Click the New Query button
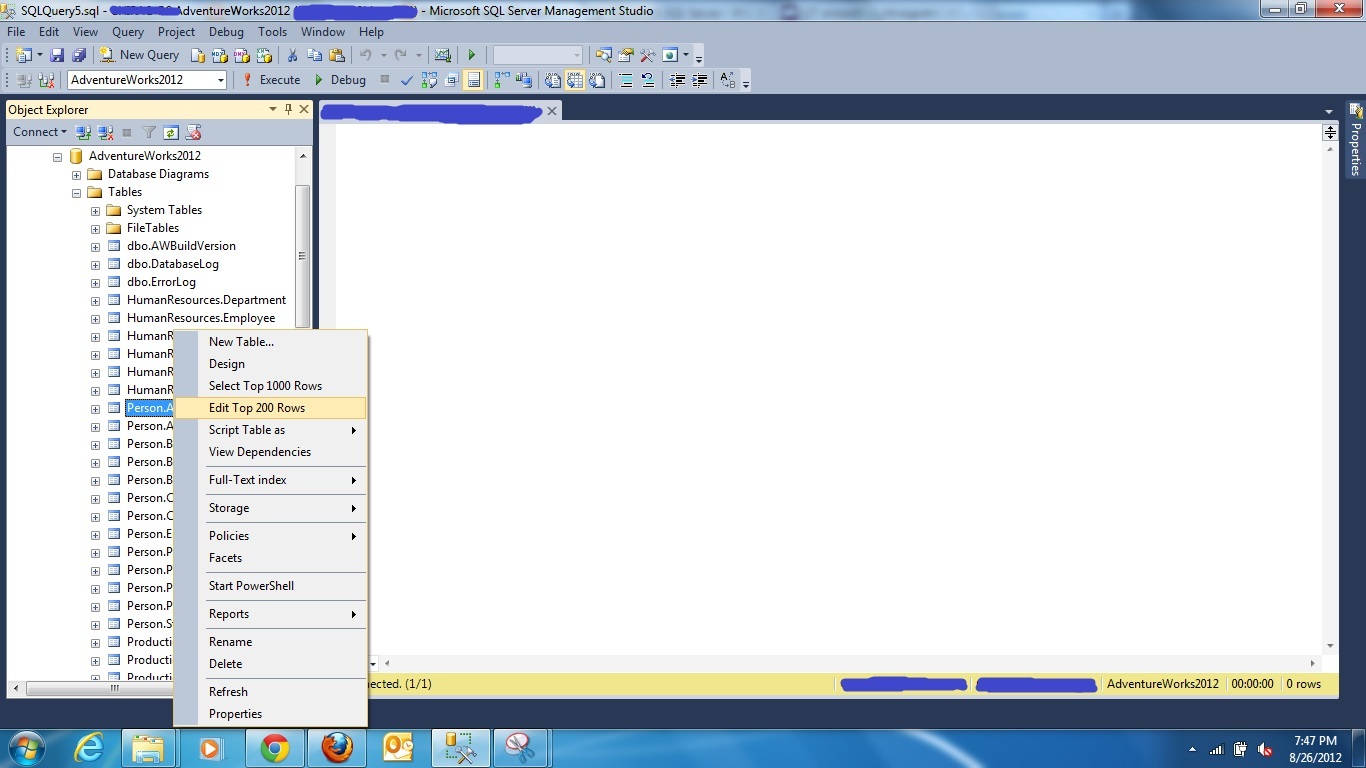 click(x=139, y=55)
